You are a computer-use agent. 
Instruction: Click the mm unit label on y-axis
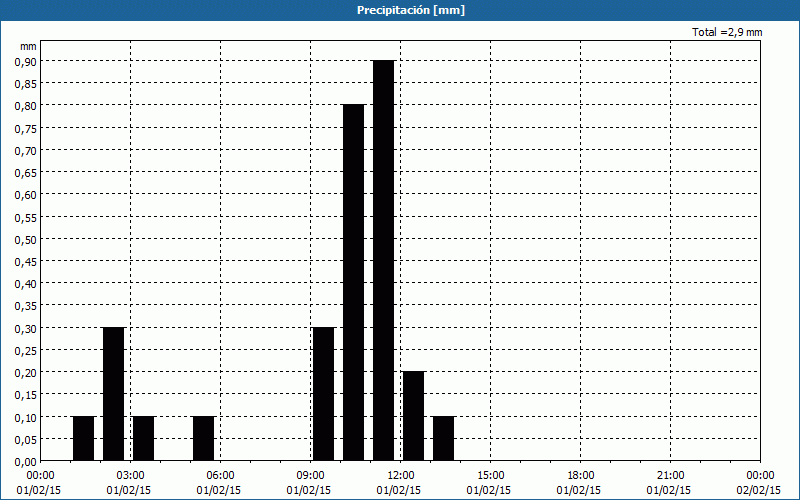click(28, 46)
